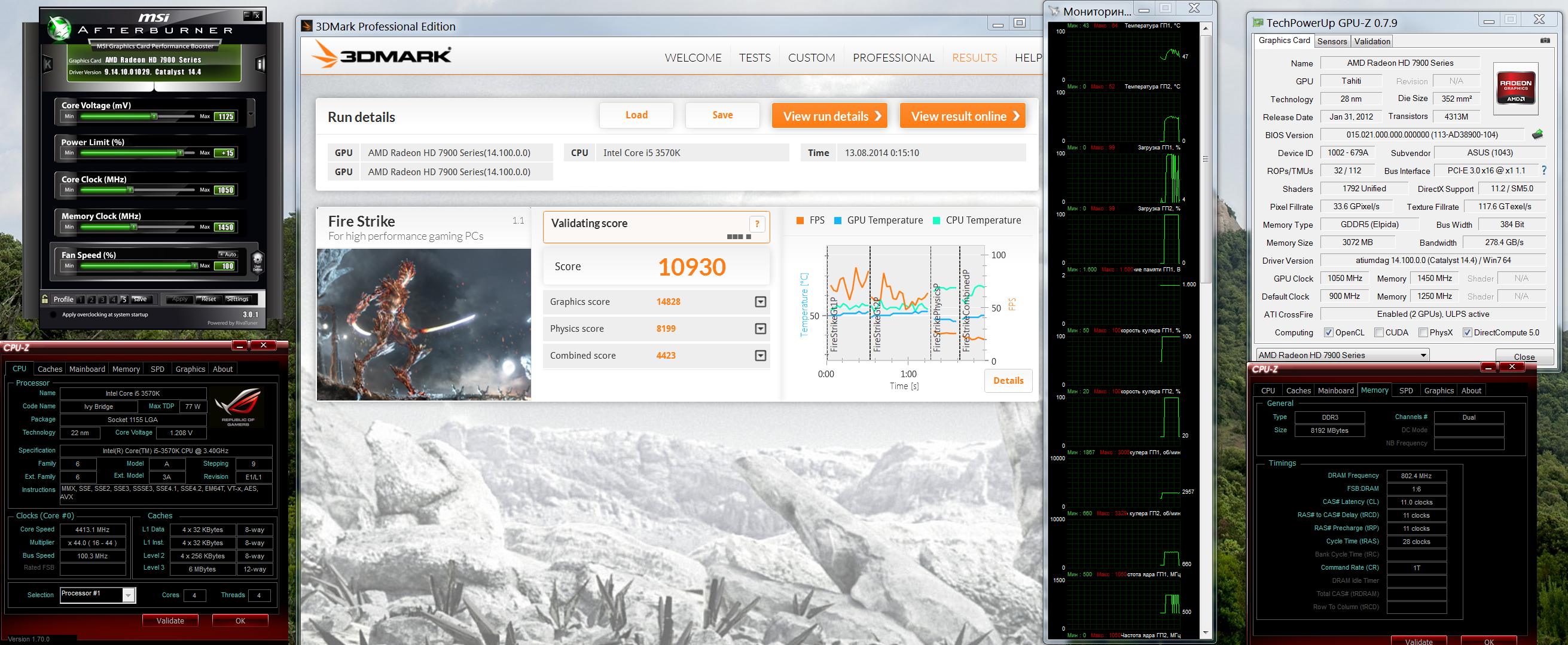The width and height of the screenshot is (1568, 645).
Task: Expand the Physics score details
Action: [760, 329]
